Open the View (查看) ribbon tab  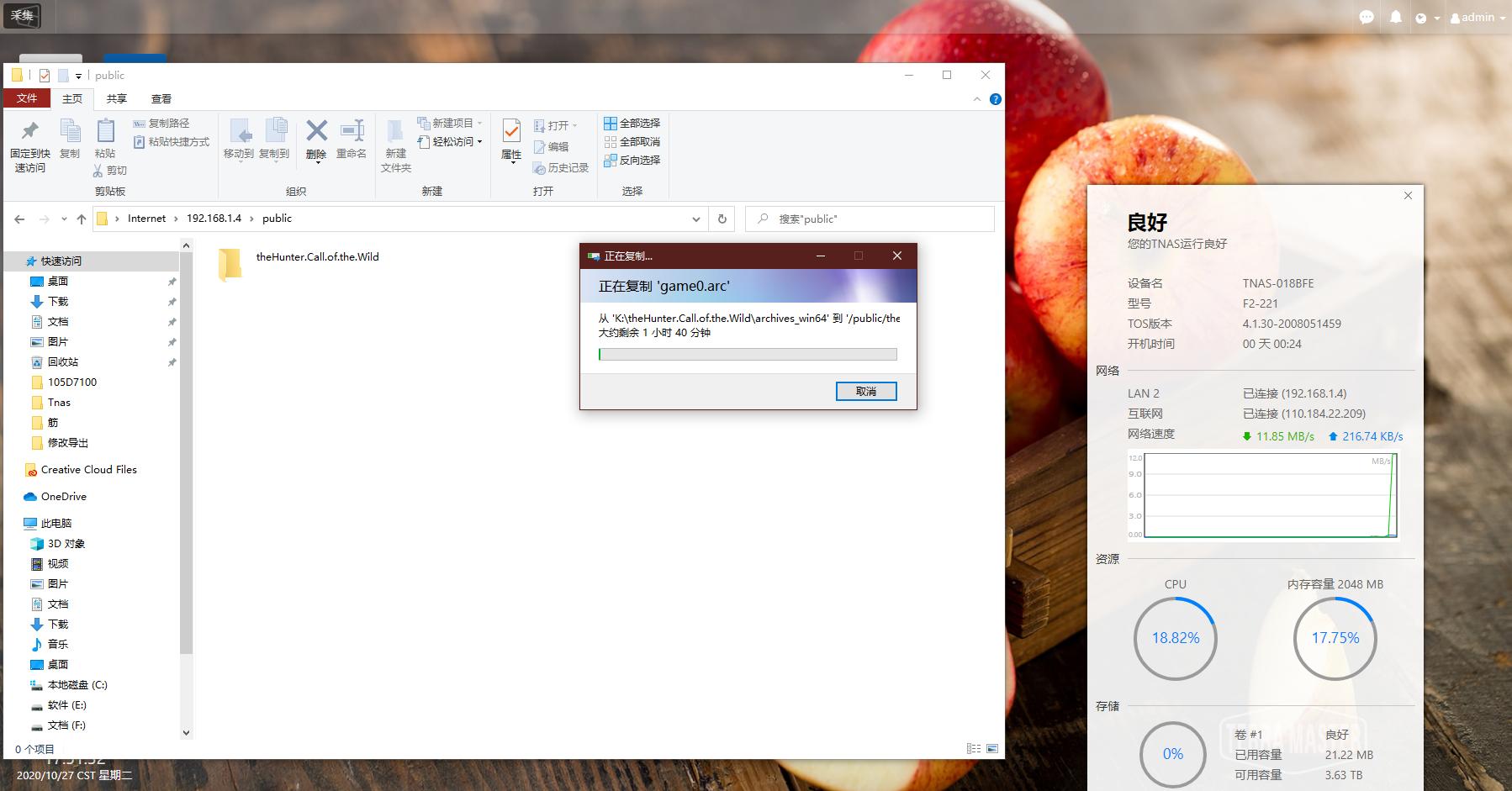161,98
